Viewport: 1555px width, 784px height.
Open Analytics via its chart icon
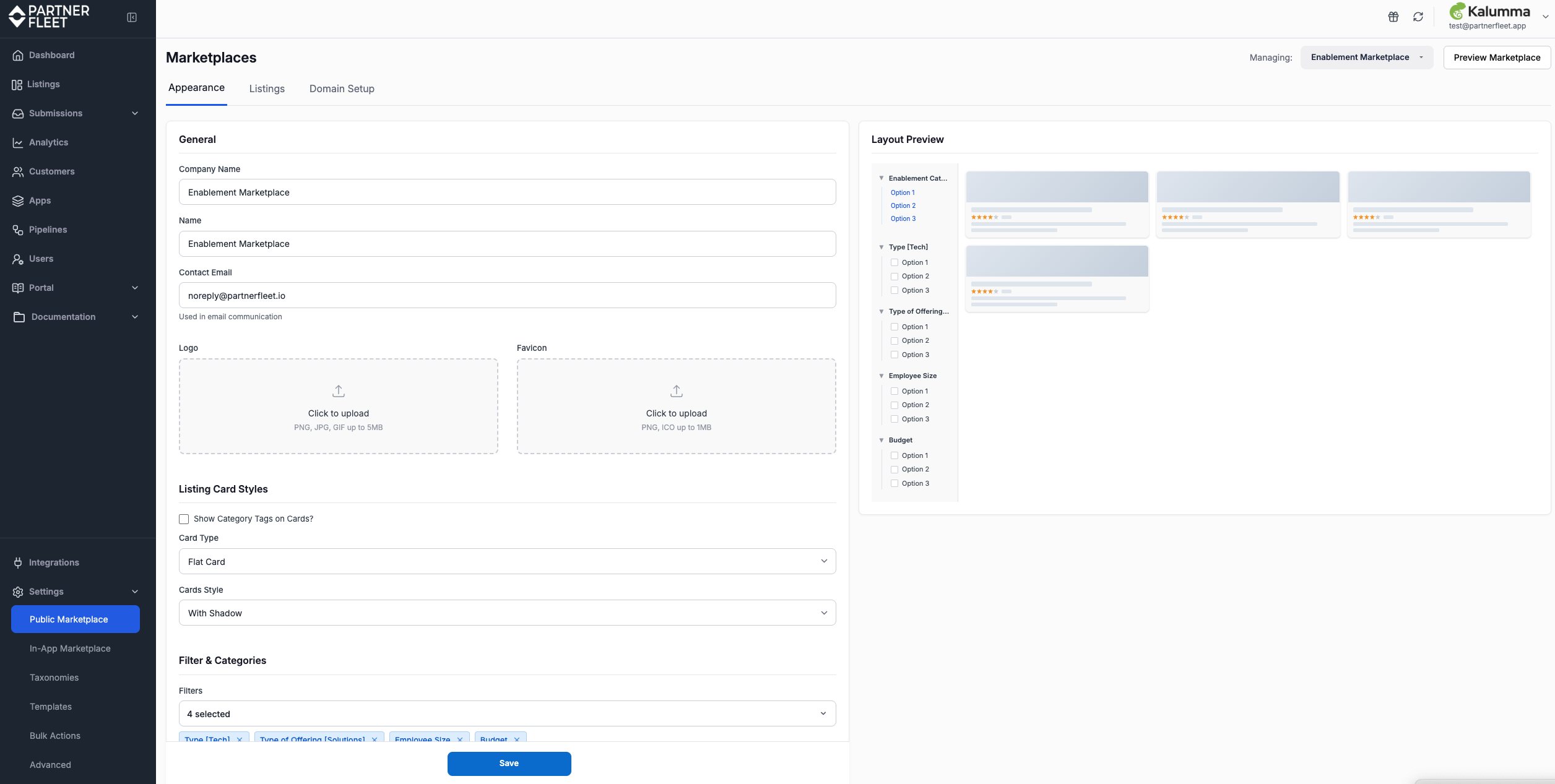click(18, 142)
